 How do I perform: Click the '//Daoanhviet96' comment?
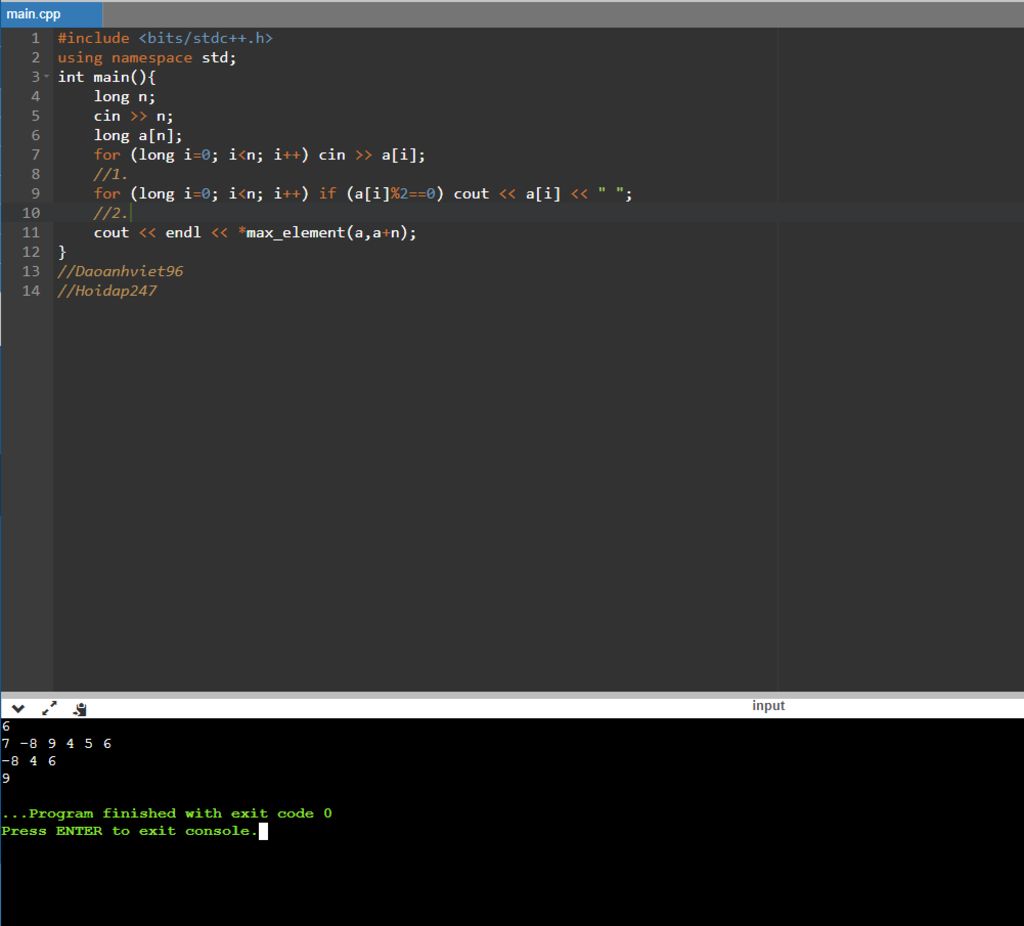coord(120,271)
